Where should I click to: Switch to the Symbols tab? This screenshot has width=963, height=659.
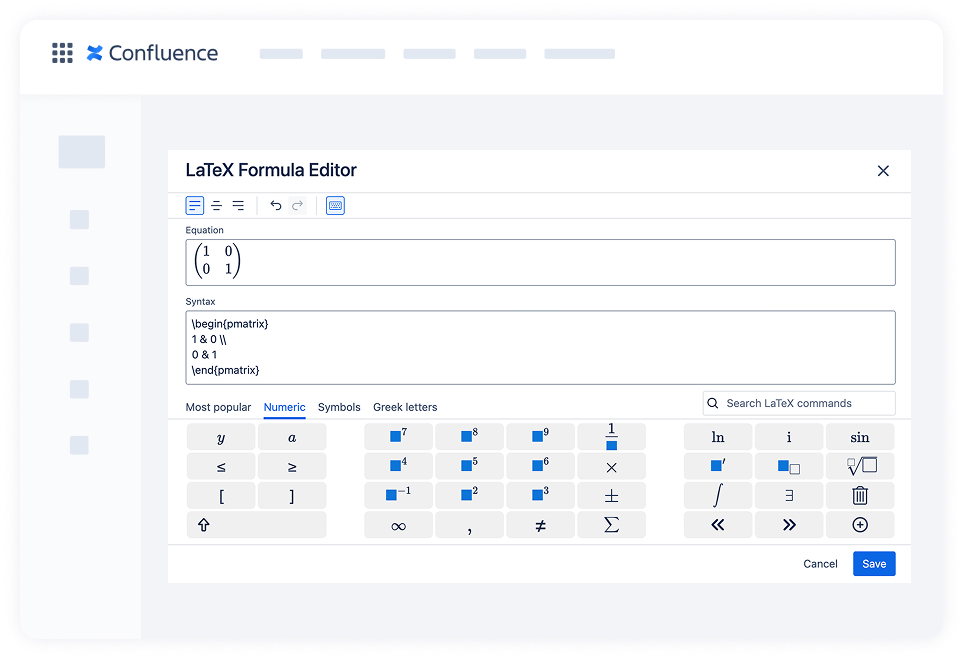click(338, 407)
